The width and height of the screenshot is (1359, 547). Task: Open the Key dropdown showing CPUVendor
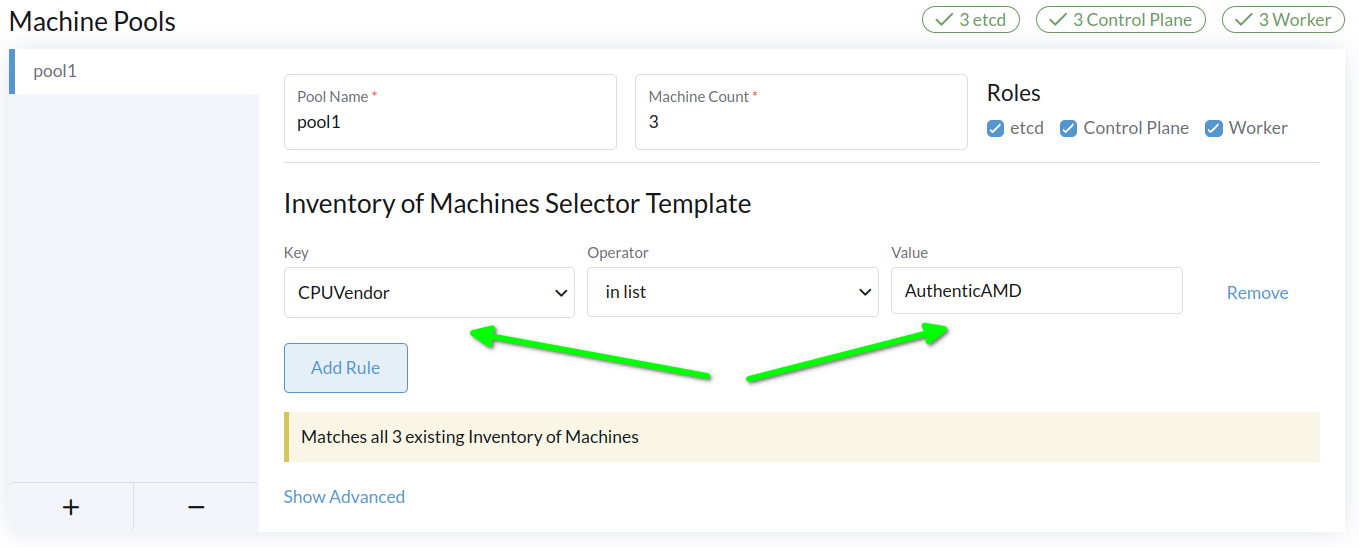pyautogui.click(x=429, y=292)
